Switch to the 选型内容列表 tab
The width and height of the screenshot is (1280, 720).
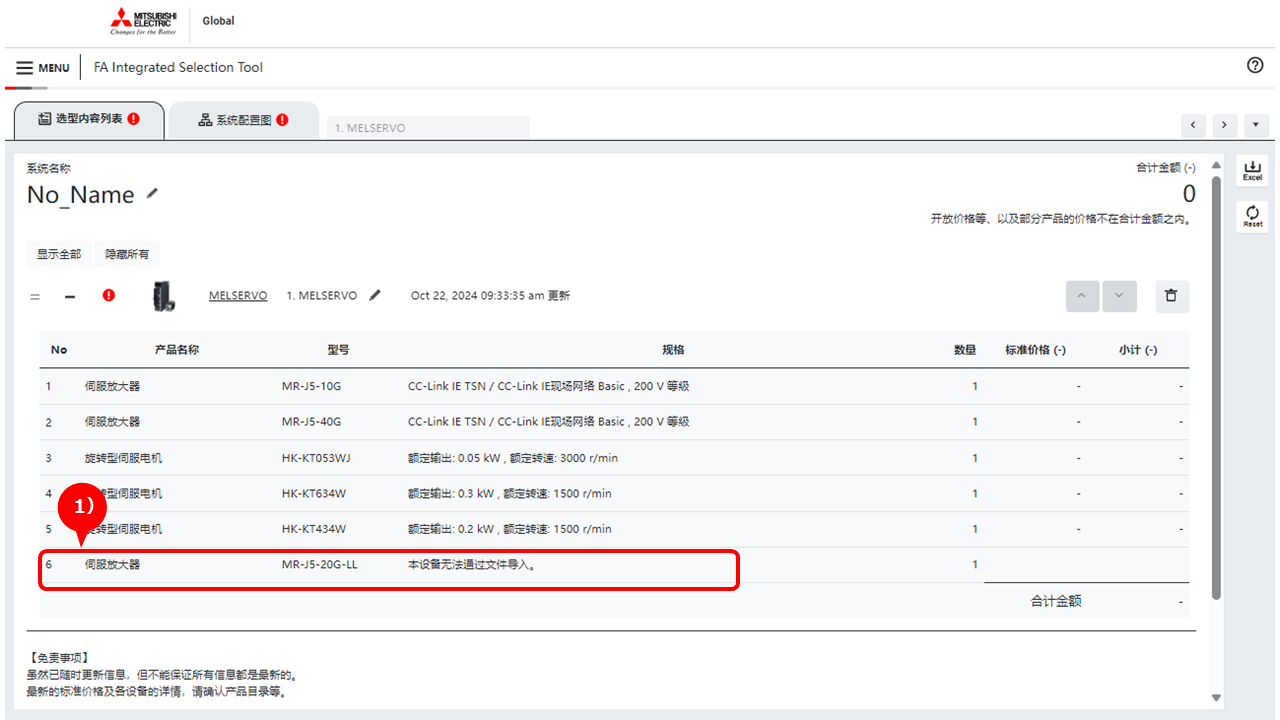tap(88, 119)
